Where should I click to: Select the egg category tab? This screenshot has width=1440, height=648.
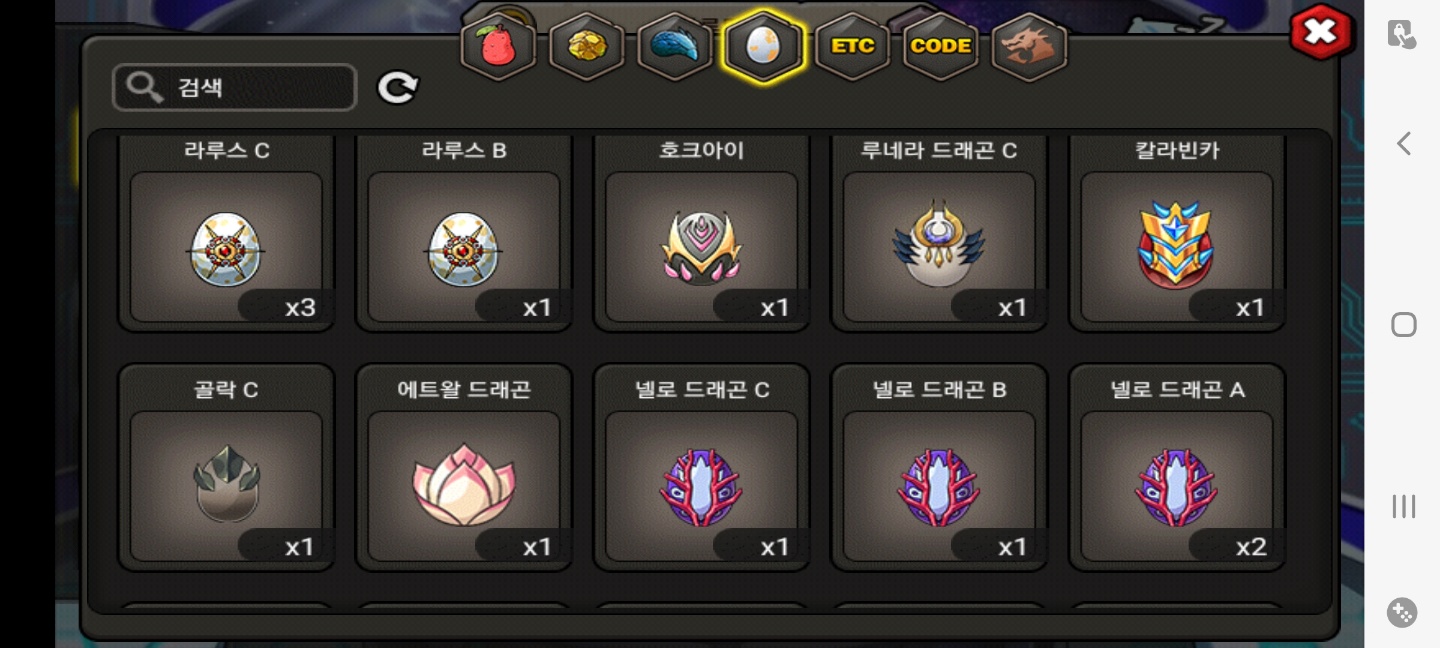tap(763, 47)
